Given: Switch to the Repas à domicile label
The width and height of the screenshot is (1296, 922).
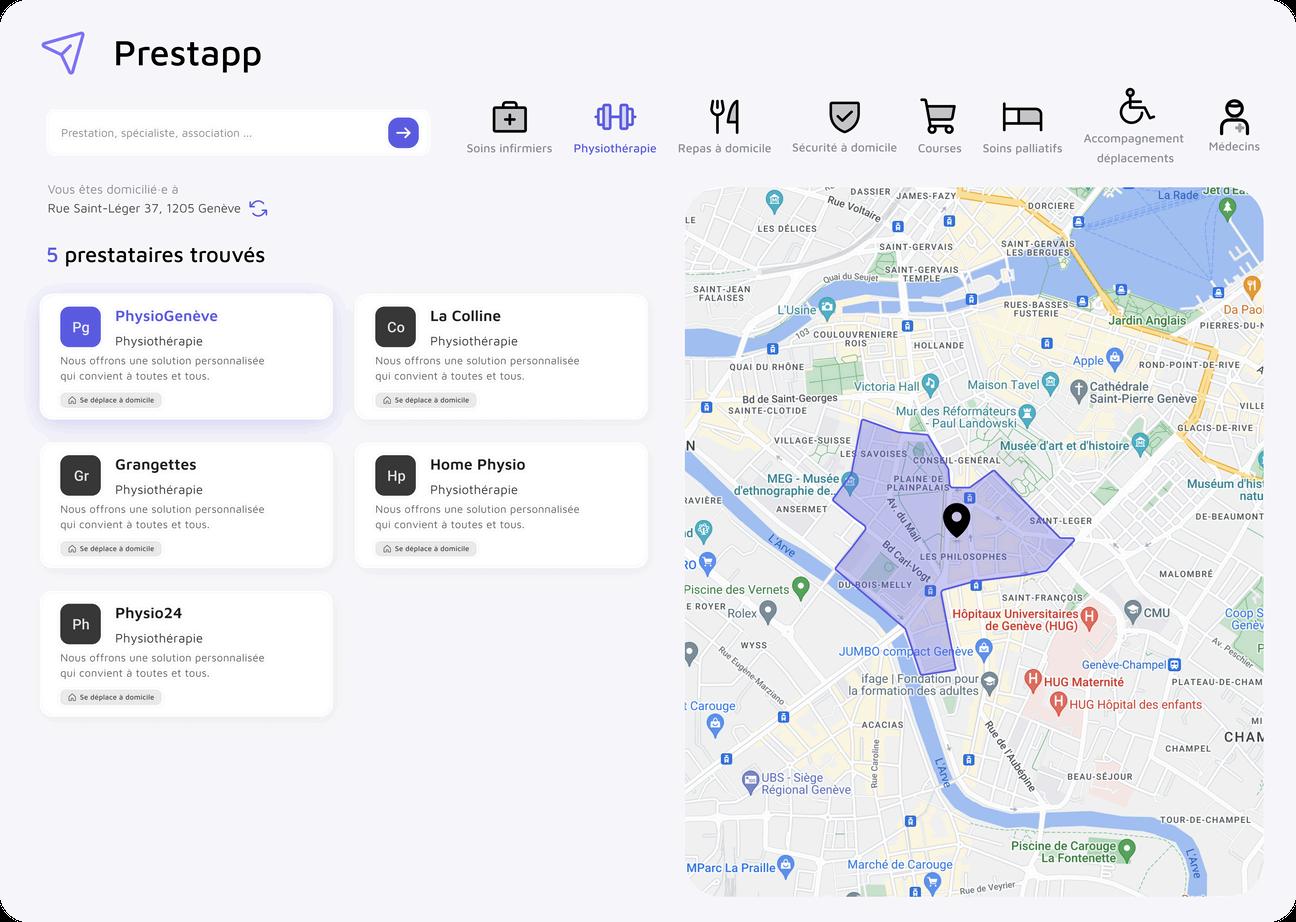Looking at the screenshot, I should (x=724, y=148).
